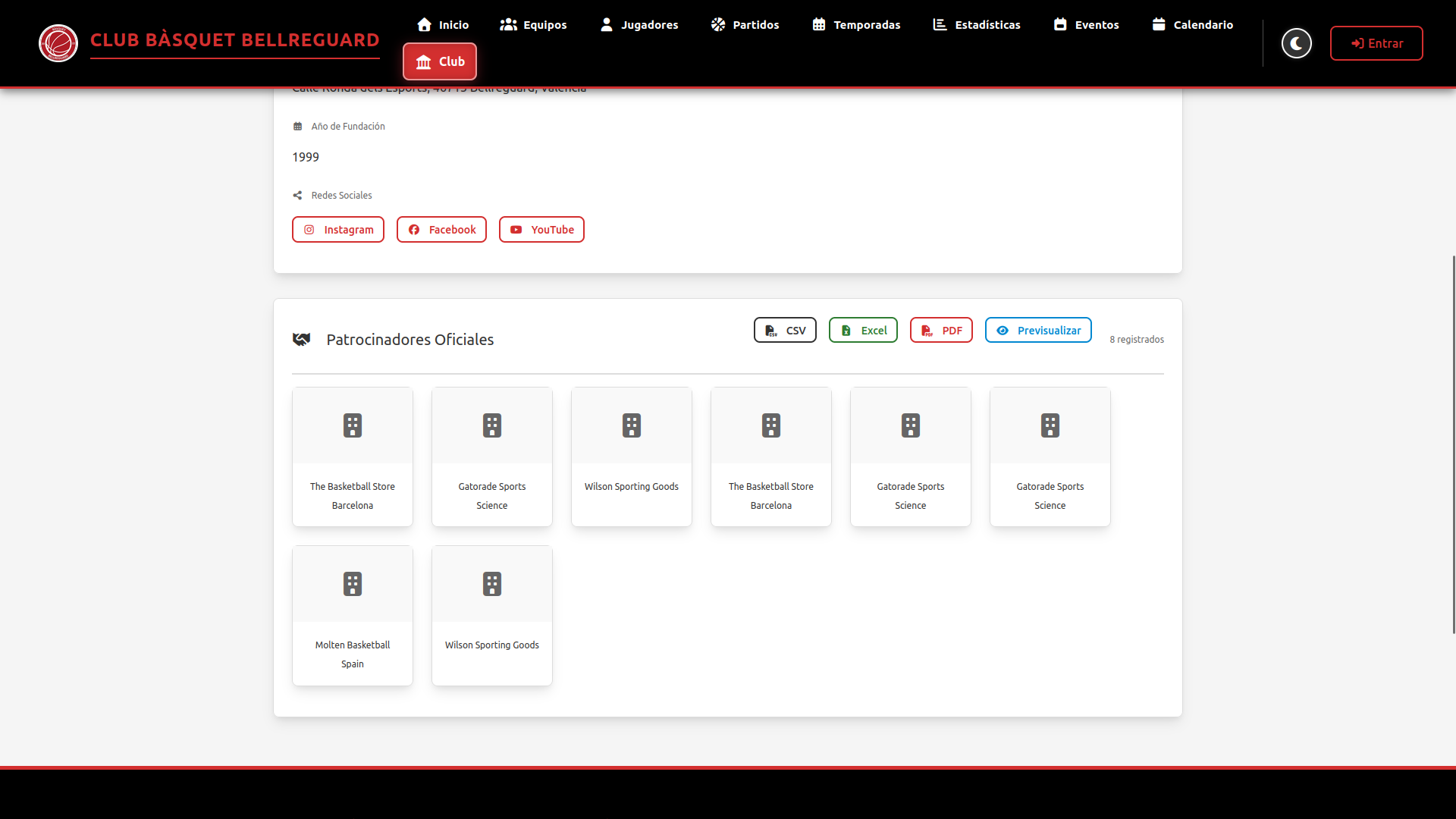The width and height of the screenshot is (1456, 819).
Task: Click the basketball icon in Partidos
Action: click(x=718, y=24)
